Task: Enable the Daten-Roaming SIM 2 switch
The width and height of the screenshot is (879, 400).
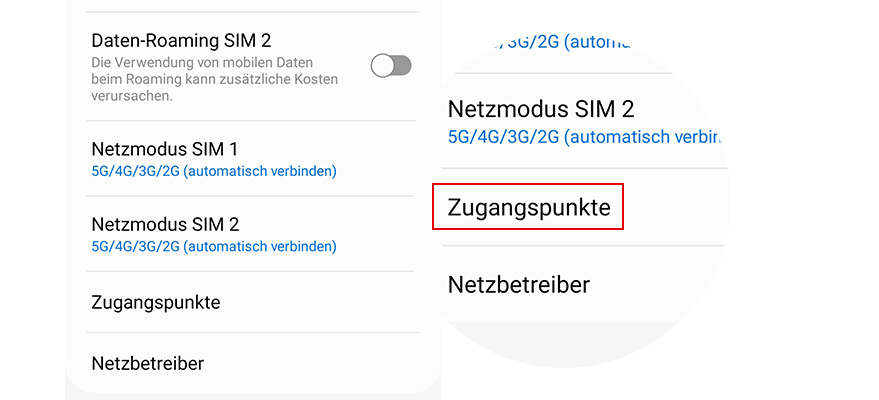Action: point(390,66)
